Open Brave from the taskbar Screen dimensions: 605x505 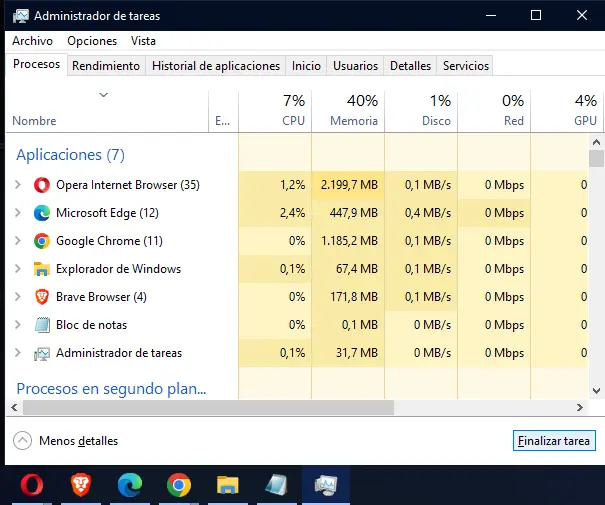click(x=81, y=485)
